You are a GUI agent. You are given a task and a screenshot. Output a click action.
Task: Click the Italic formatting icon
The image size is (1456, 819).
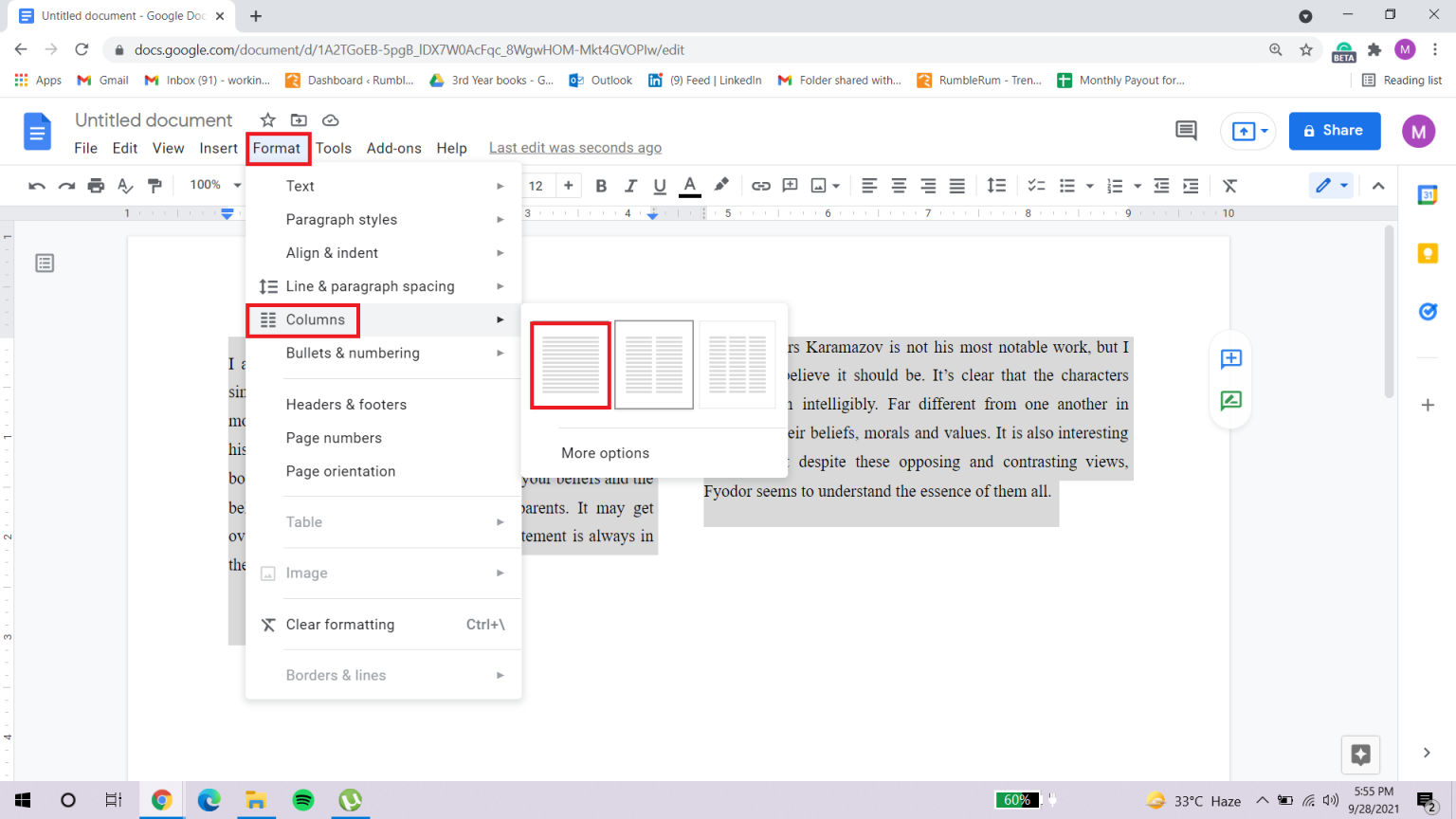point(630,186)
